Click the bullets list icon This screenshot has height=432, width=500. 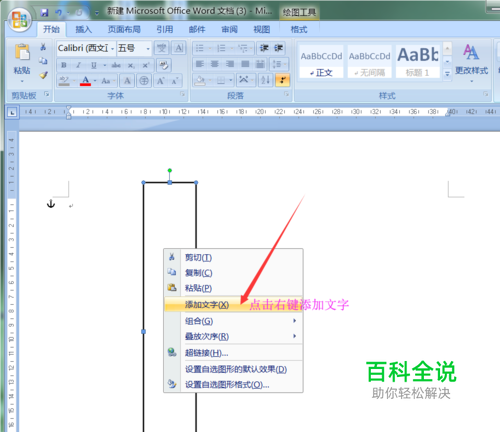tap(200, 48)
